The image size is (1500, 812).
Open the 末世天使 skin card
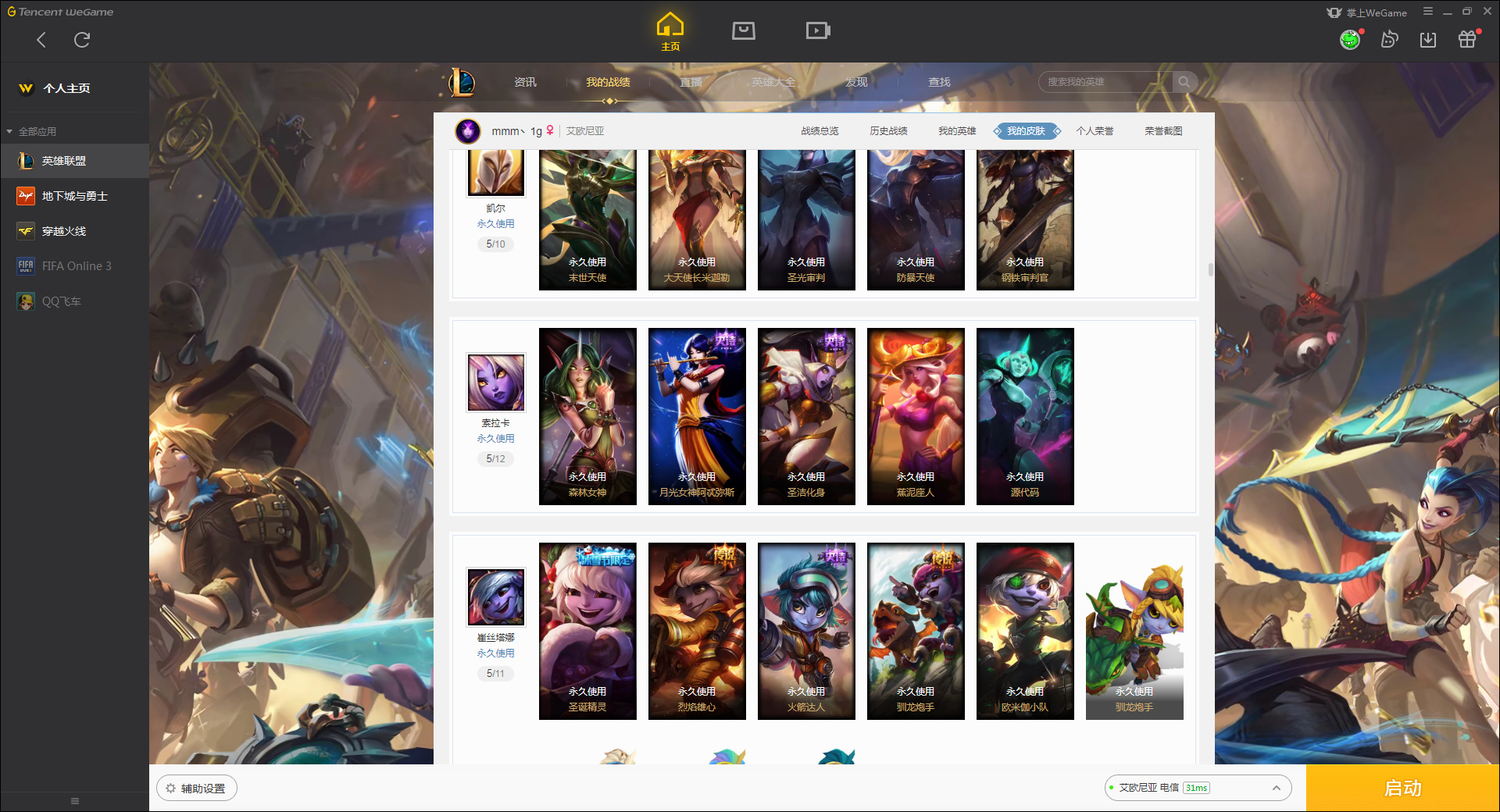click(x=587, y=220)
